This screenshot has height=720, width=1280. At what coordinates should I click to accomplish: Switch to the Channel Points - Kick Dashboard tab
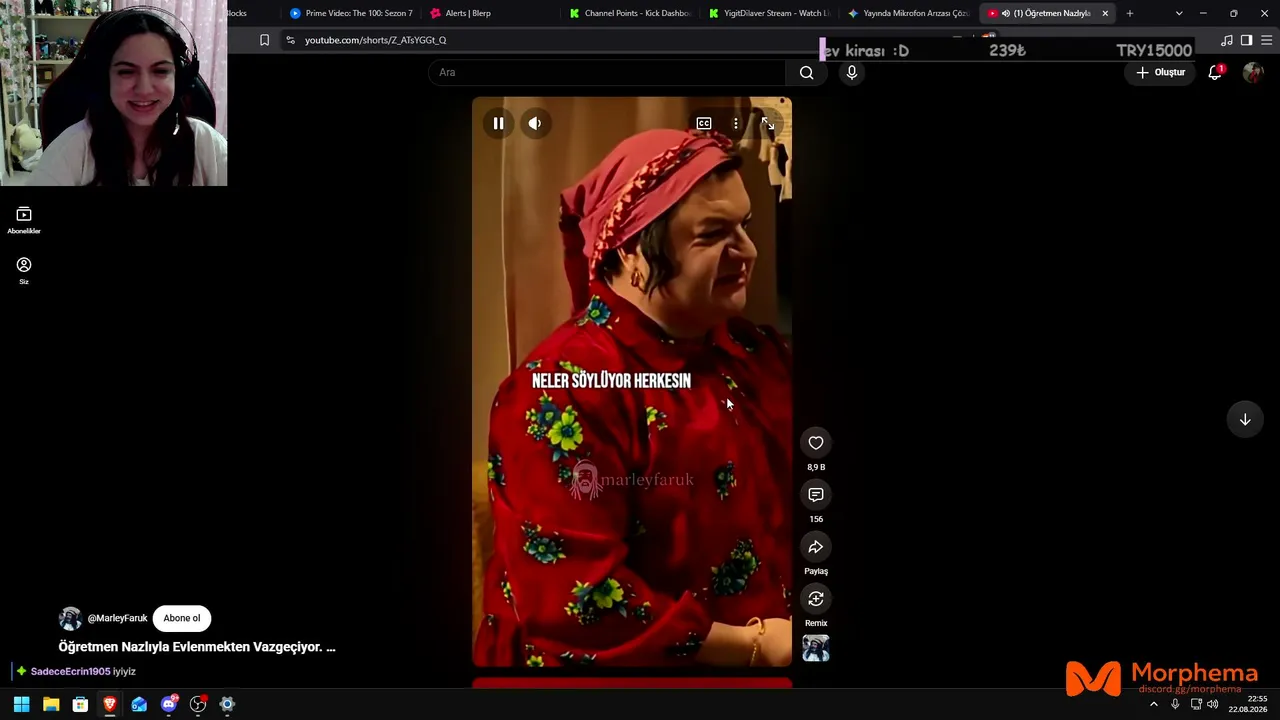coord(631,13)
